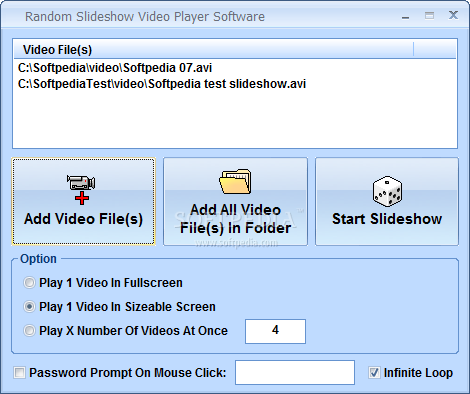Click the password text input field

(x=295, y=372)
